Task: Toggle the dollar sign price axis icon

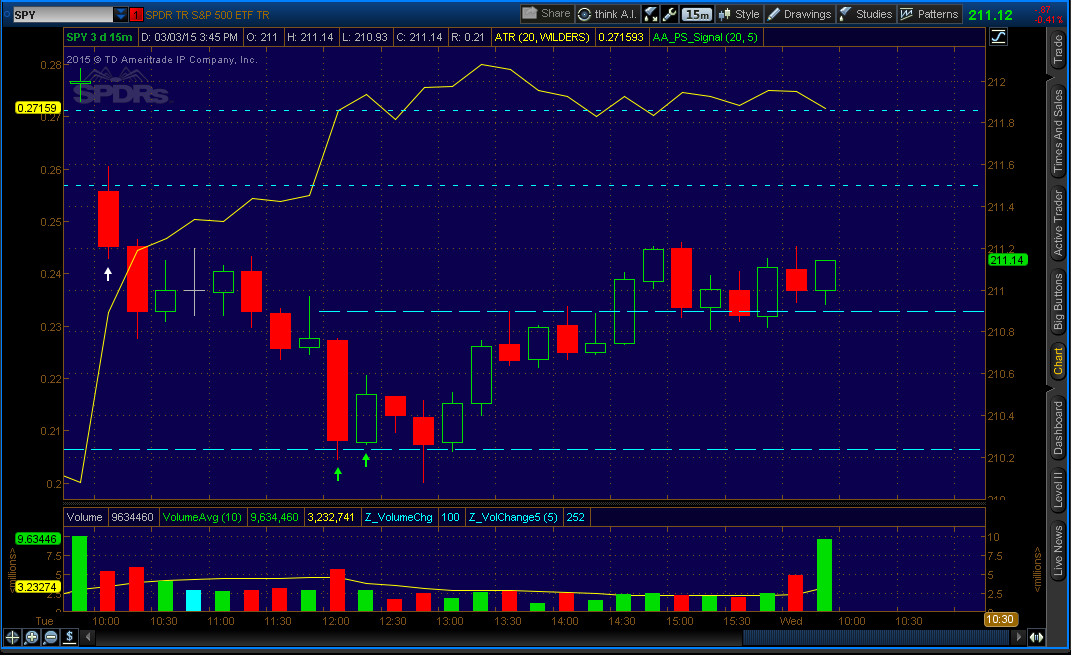Action: 69,637
